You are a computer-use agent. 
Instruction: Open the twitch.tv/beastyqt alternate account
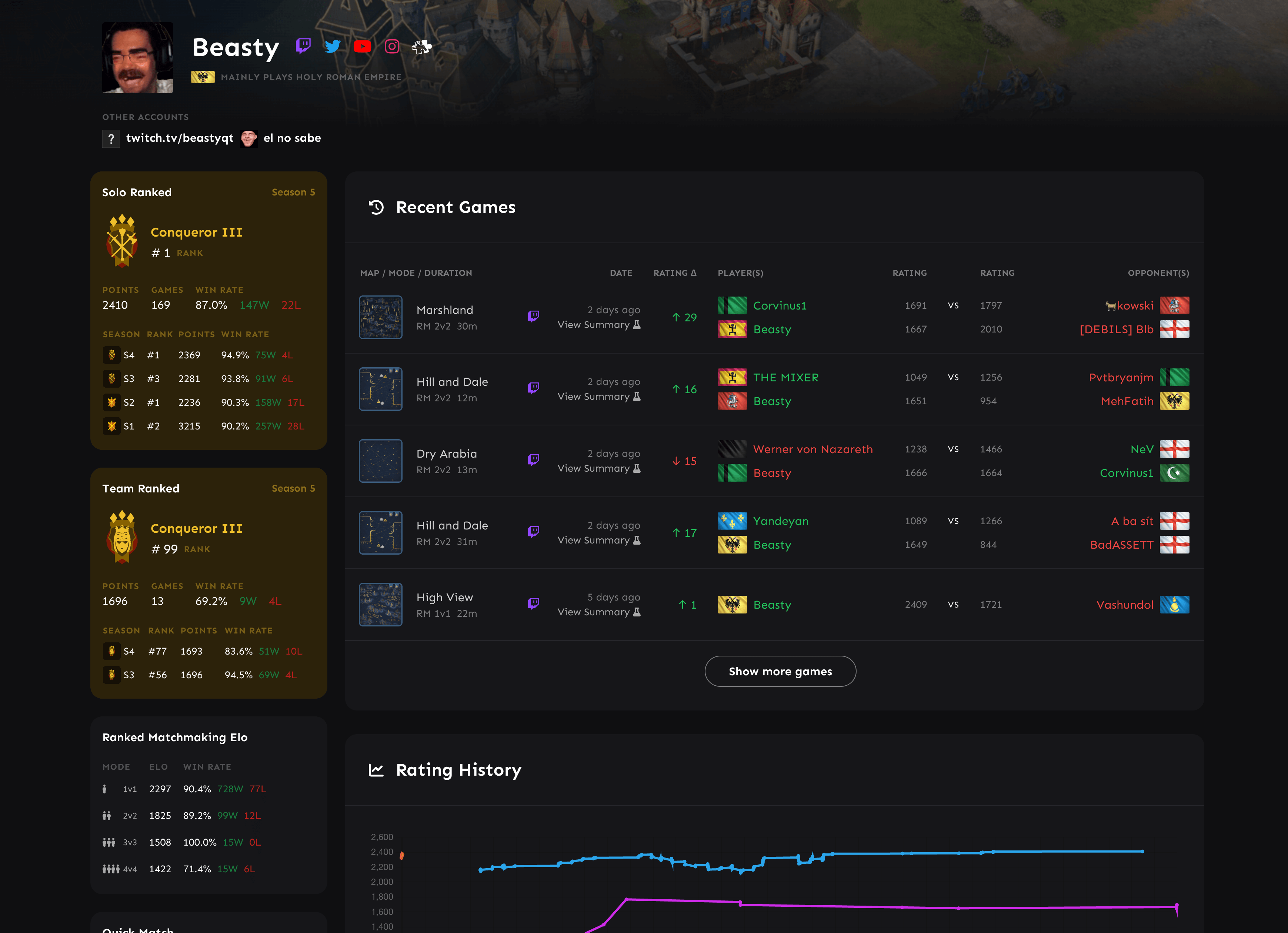[180, 138]
